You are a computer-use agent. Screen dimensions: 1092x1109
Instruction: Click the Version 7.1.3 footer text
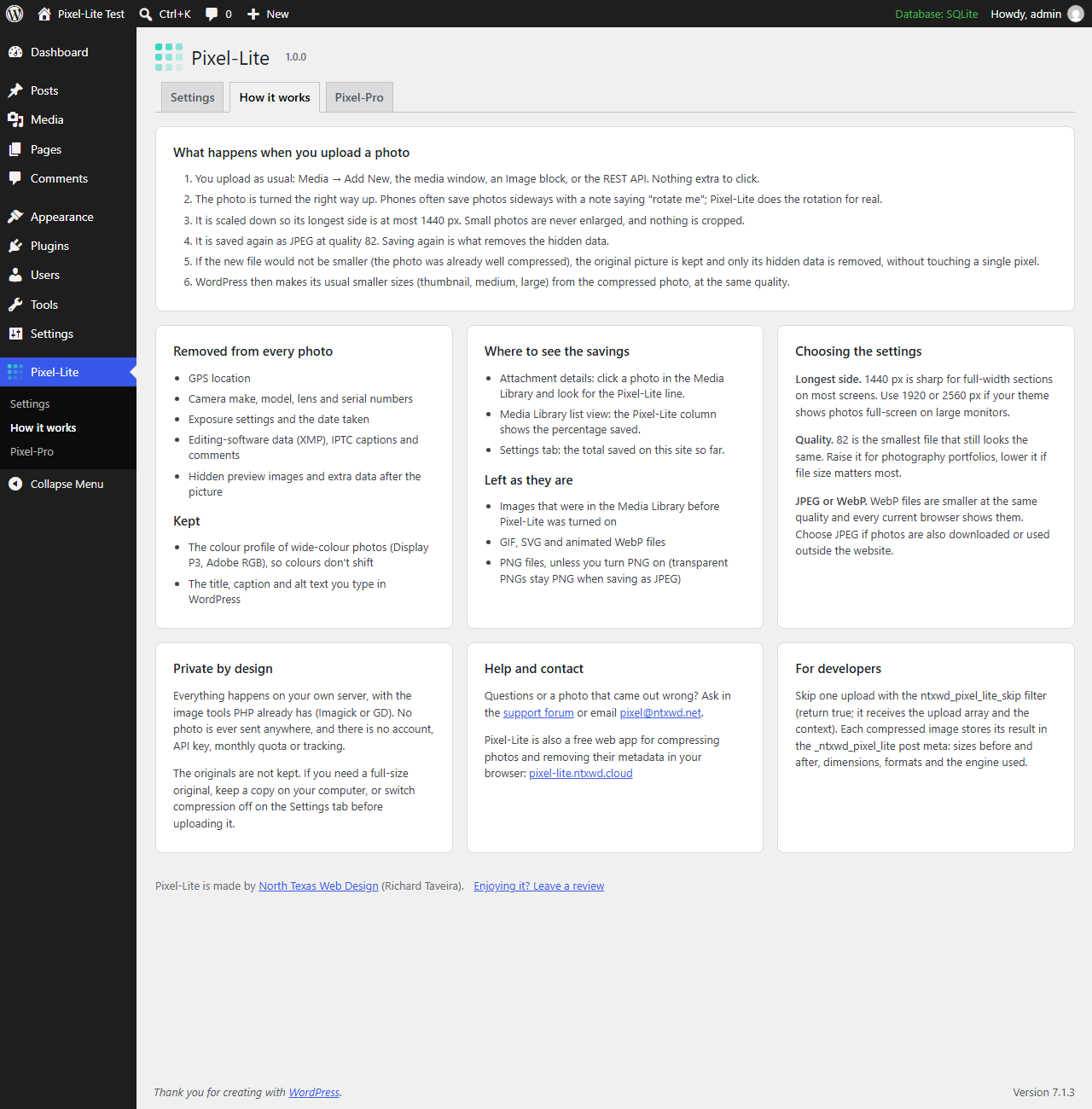(1043, 1093)
